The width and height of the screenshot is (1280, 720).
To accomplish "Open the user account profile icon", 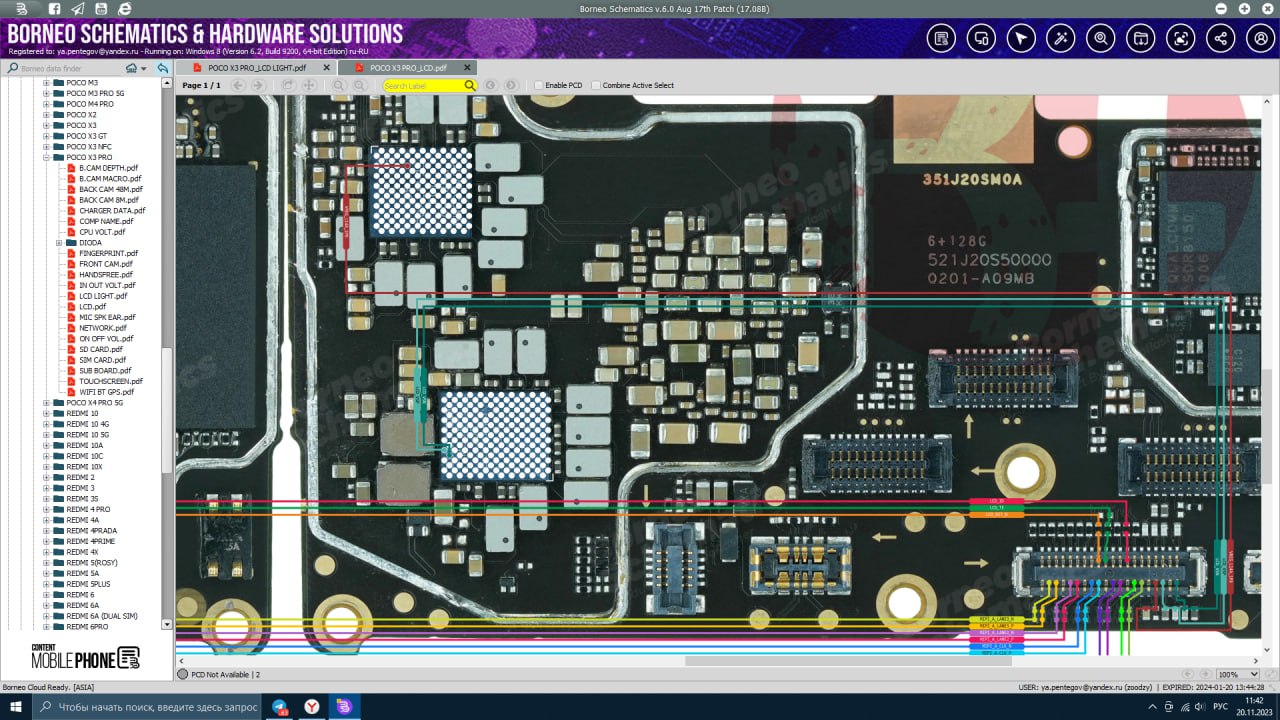I will pos(1259,38).
